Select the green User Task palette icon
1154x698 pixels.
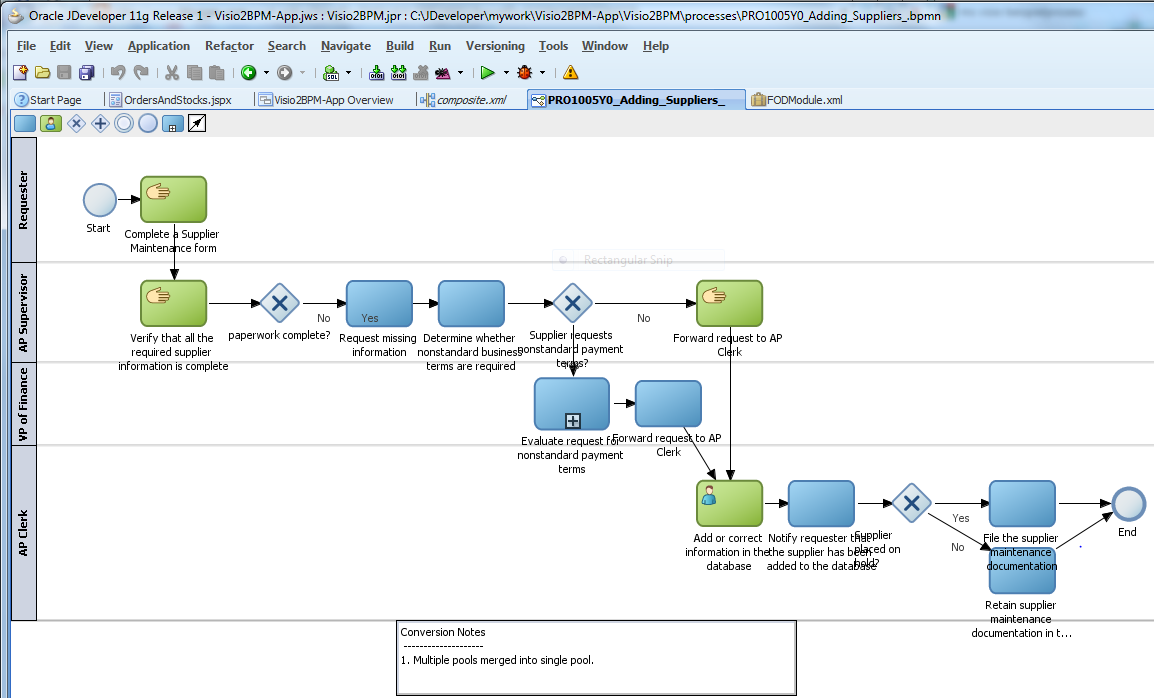pyautogui.click(x=51, y=124)
